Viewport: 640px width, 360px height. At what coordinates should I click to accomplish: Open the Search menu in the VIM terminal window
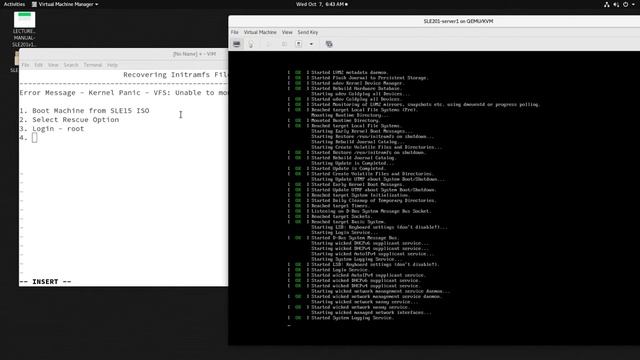[x=71, y=65]
